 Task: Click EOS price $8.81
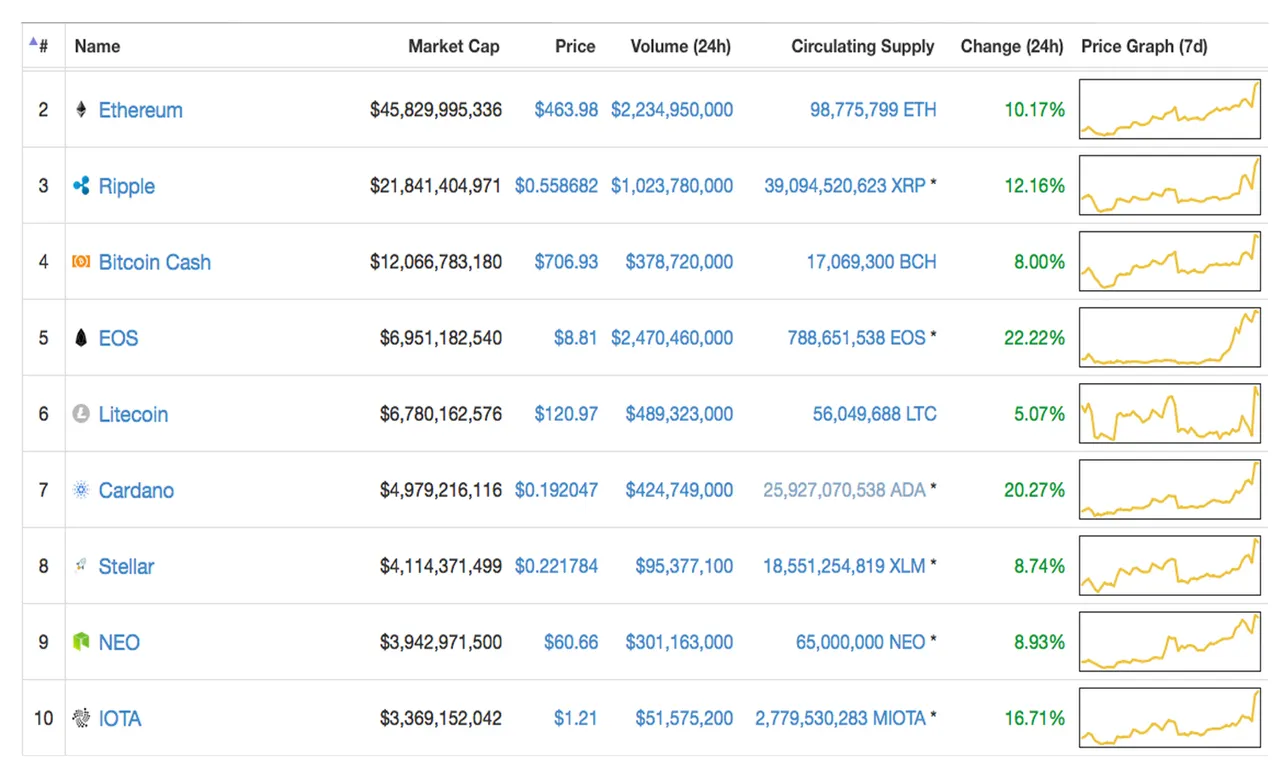click(576, 338)
